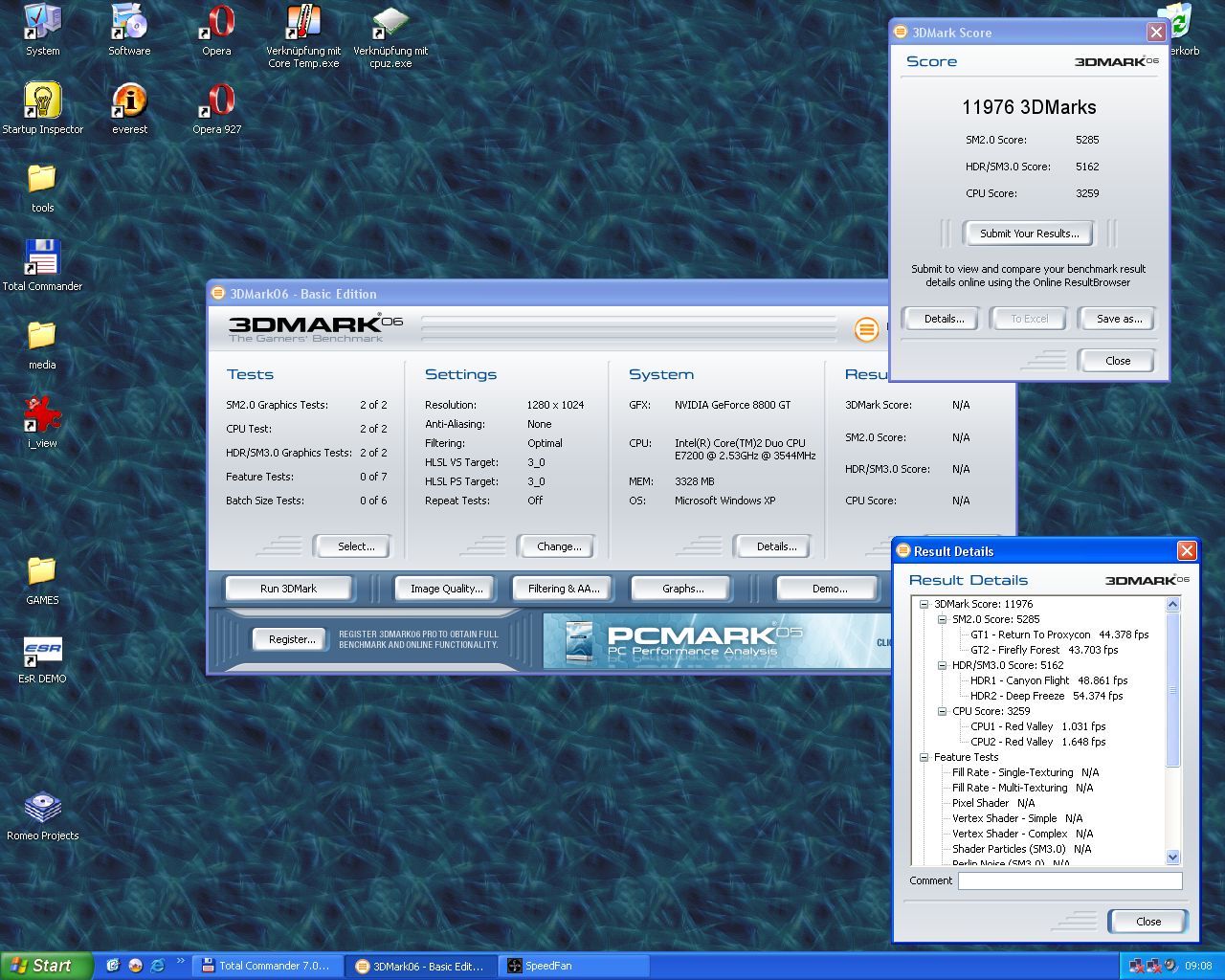The image size is (1225, 980).
Task: Launch the Opera desktop shortcut
Action: click(x=216, y=30)
